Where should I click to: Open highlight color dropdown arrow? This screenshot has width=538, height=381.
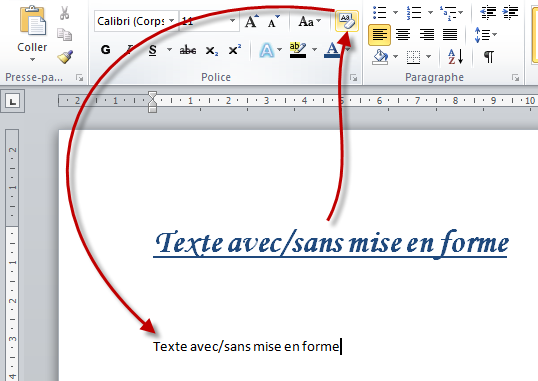click(x=314, y=50)
